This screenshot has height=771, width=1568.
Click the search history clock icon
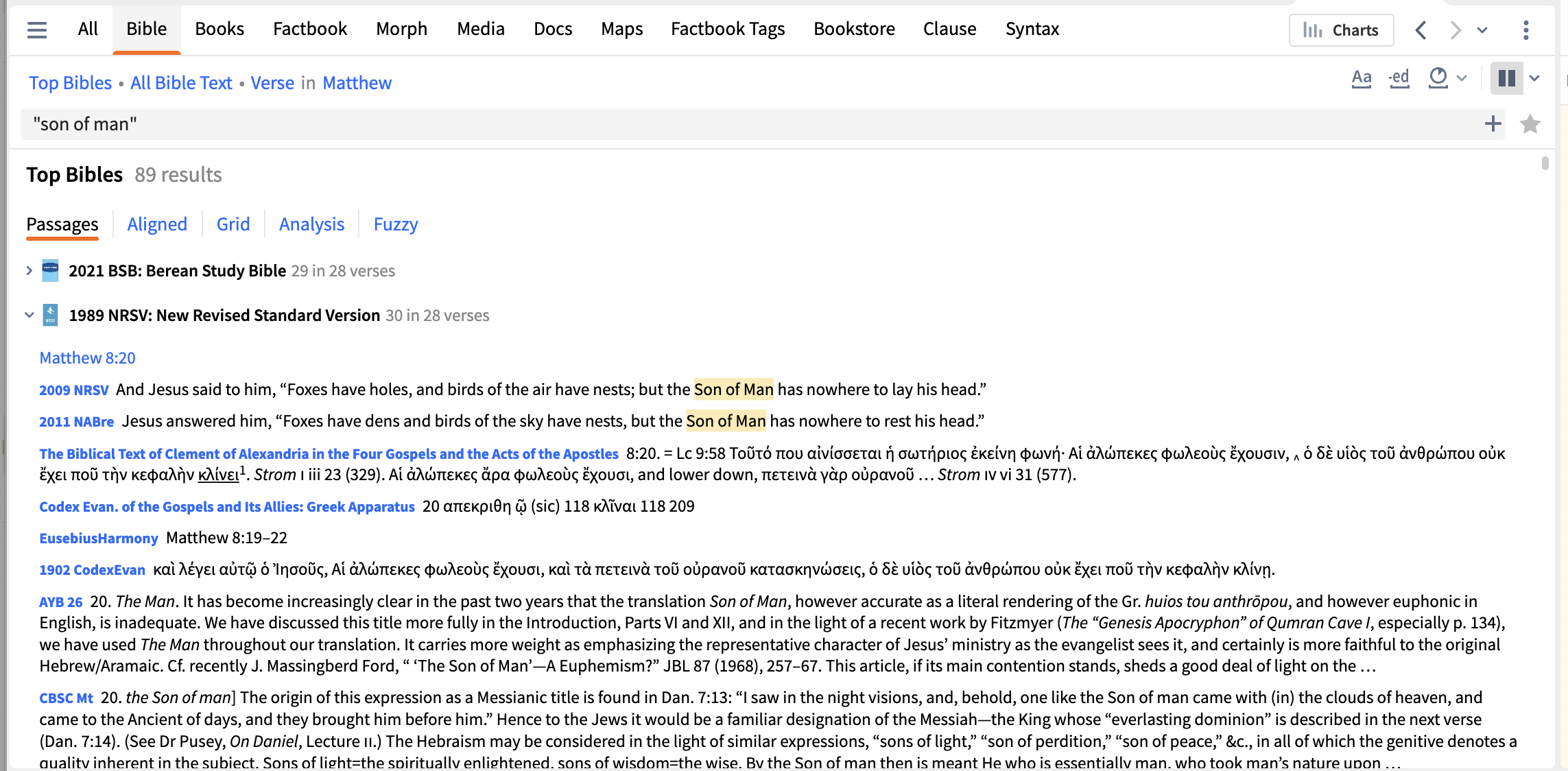(x=1438, y=78)
